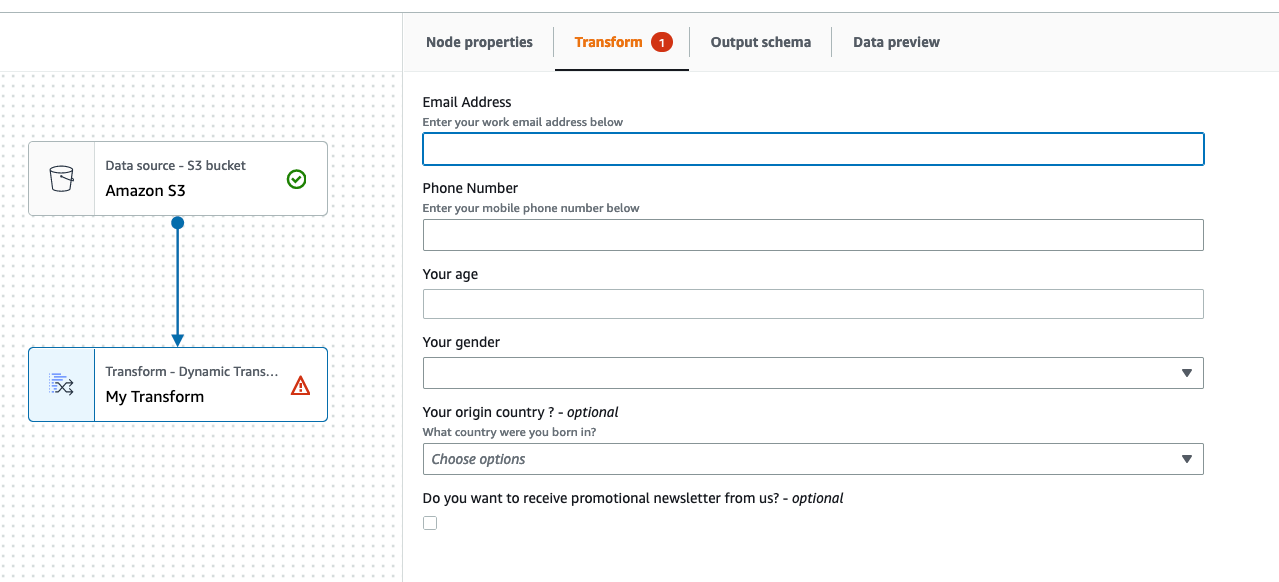The height and width of the screenshot is (582, 1279).
Task: Click the red warning triangle on My Transform
Action: pos(300,384)
